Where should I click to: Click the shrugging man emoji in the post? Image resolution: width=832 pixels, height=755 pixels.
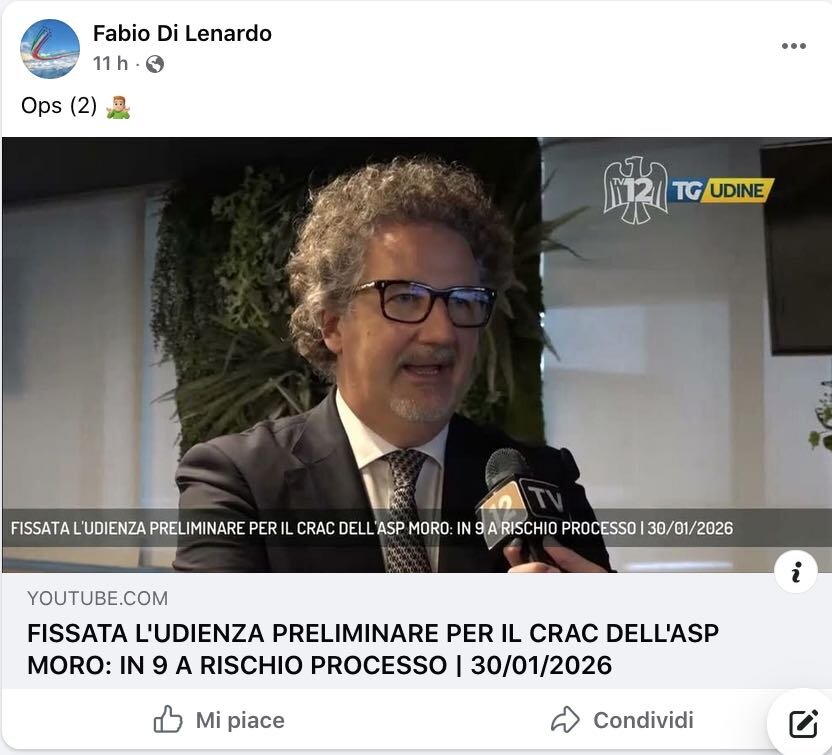[118, 107]
